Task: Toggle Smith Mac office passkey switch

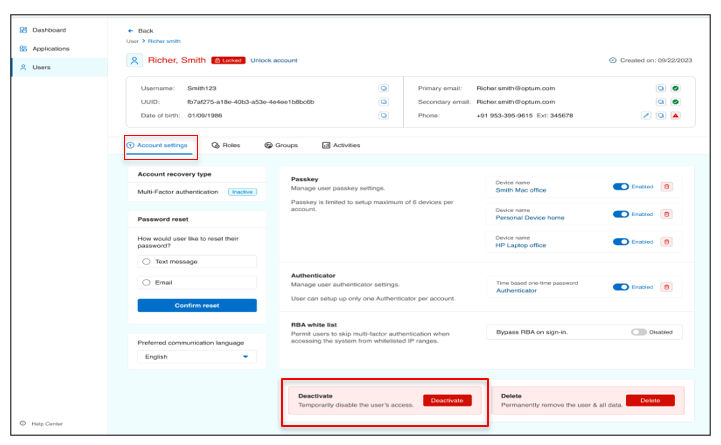Action: (x=621, y=187)
